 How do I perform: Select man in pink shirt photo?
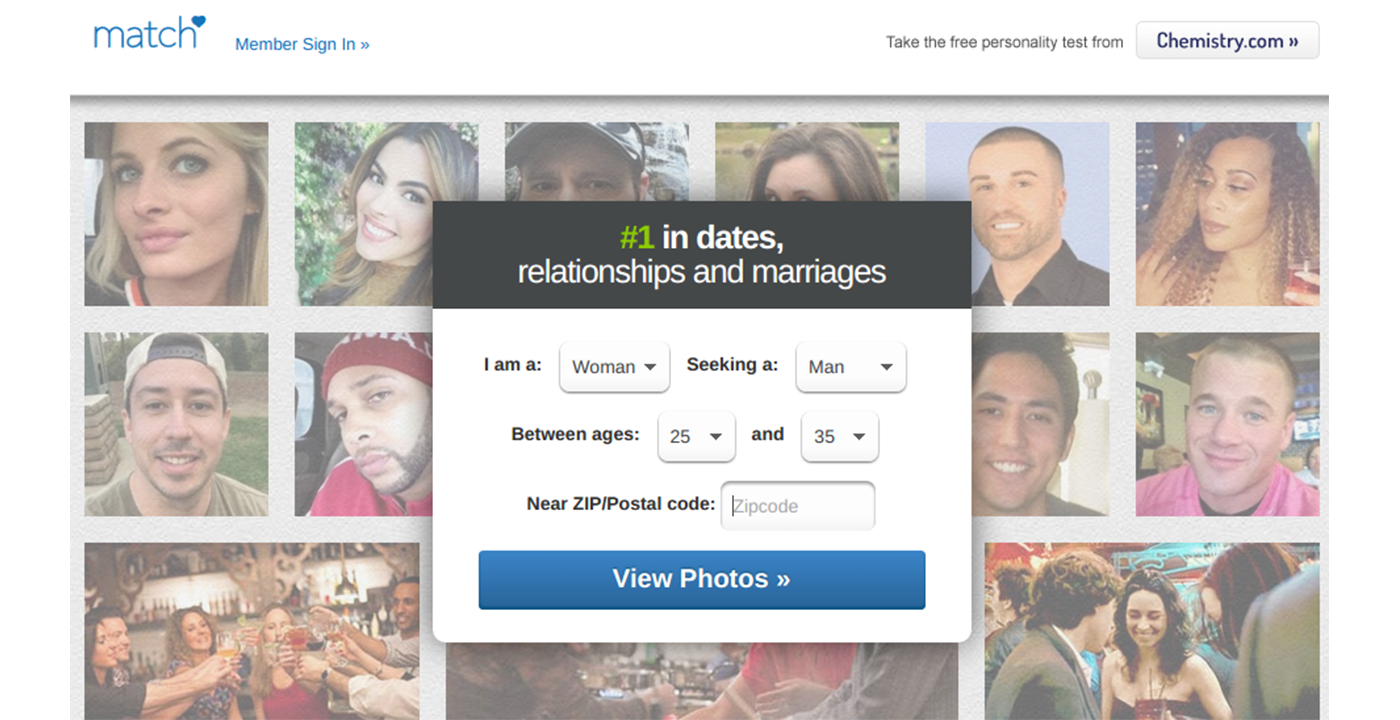pos(1227,424)
